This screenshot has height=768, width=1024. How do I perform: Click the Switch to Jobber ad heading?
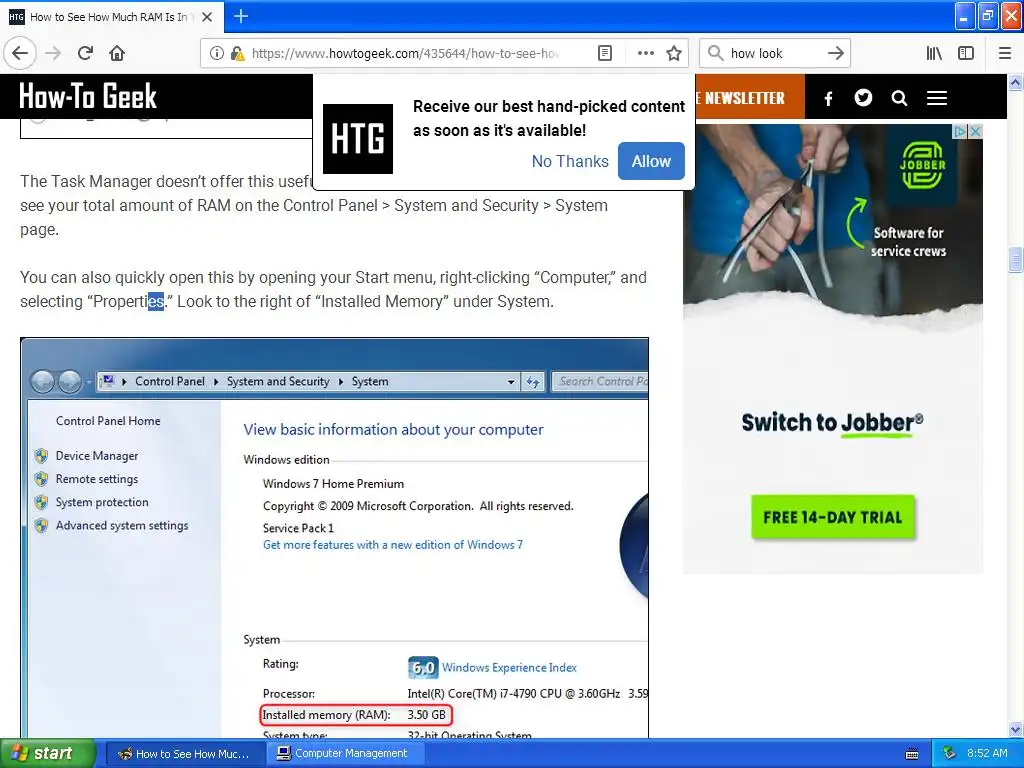(833, 423)
